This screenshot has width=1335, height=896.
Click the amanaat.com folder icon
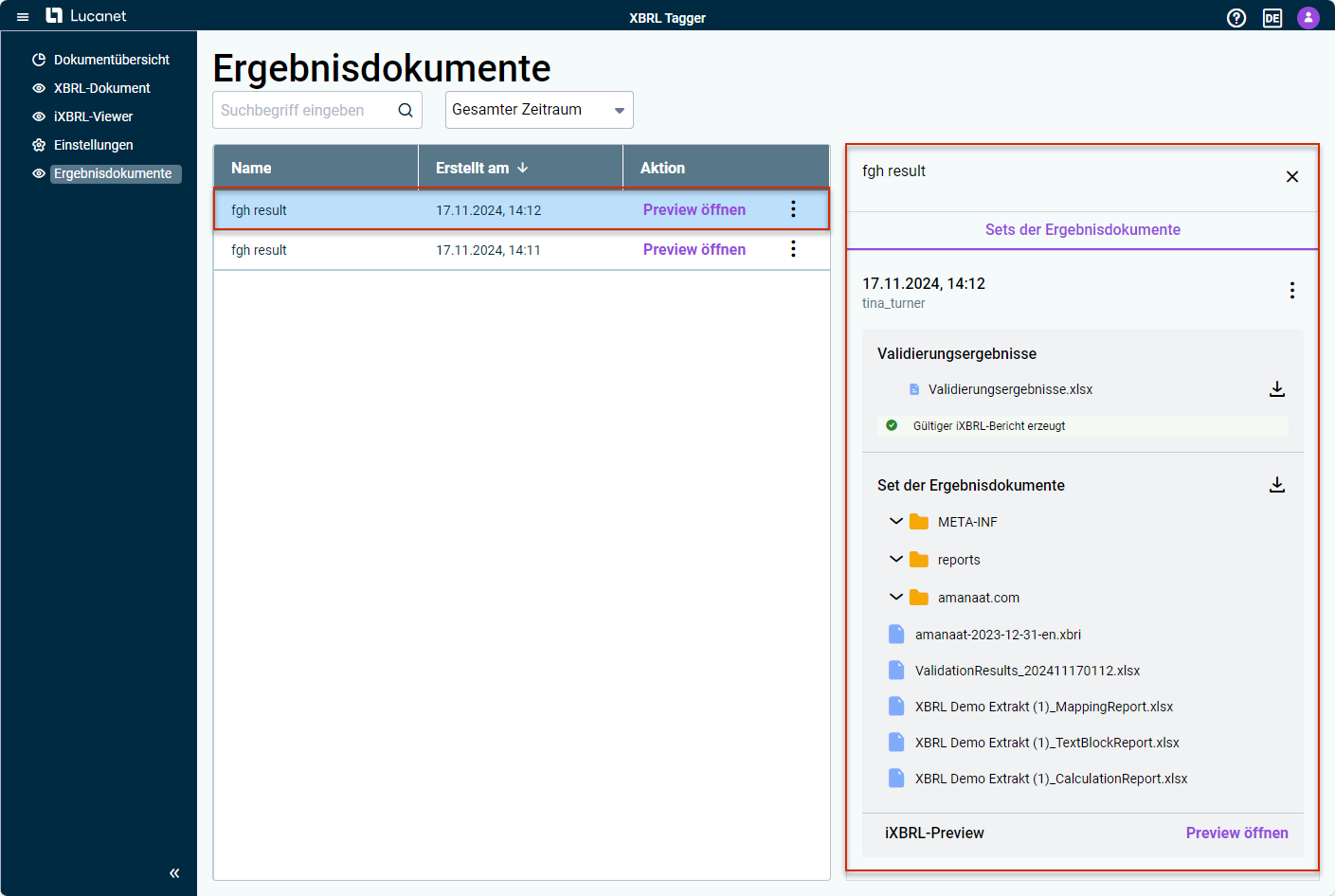tap(919, 598)
